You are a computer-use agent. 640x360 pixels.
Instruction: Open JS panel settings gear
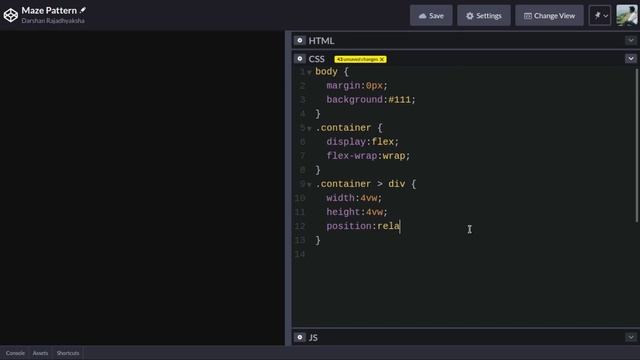pos(300,337)
